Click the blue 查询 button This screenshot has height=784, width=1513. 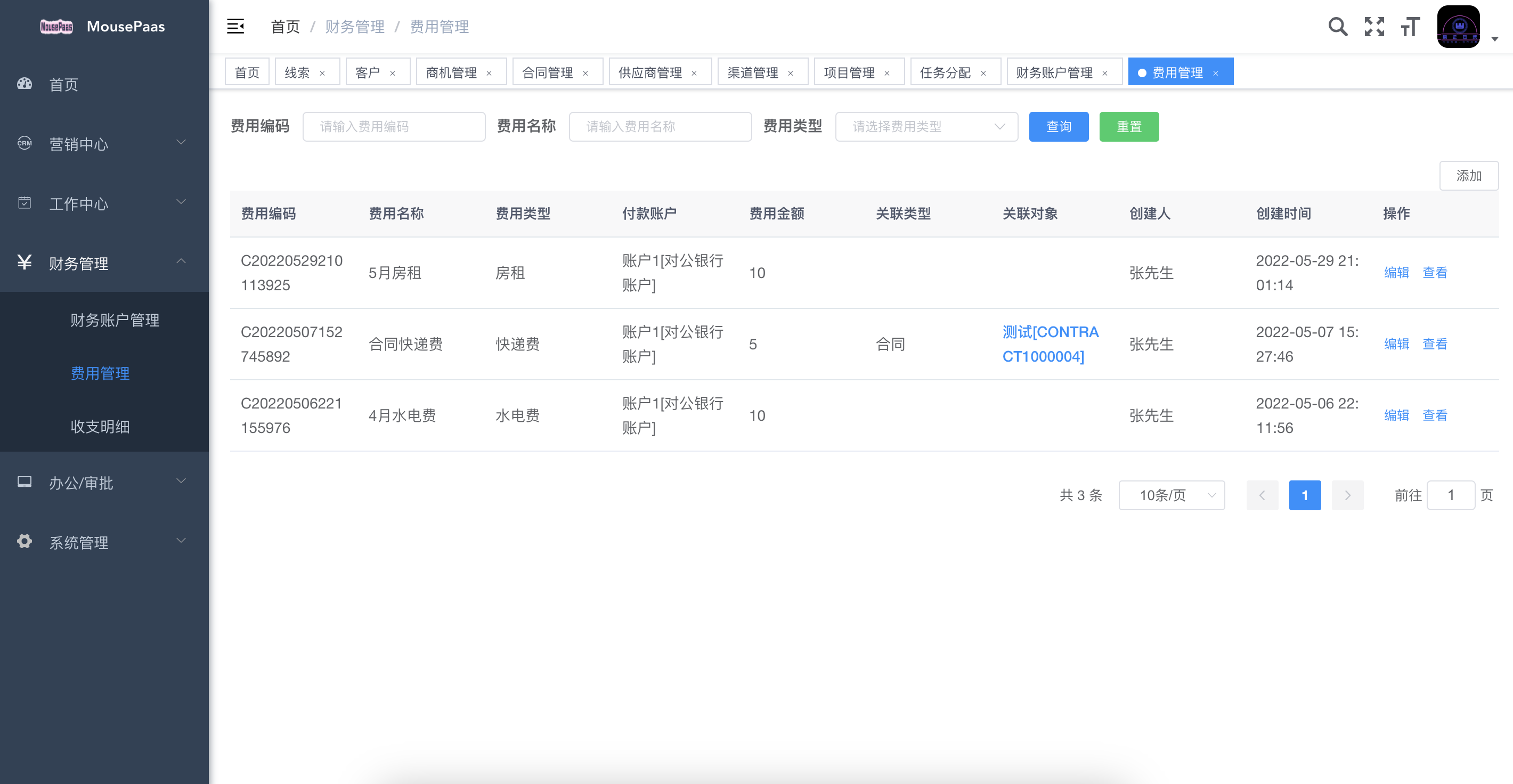click(x=1059, y=126)
